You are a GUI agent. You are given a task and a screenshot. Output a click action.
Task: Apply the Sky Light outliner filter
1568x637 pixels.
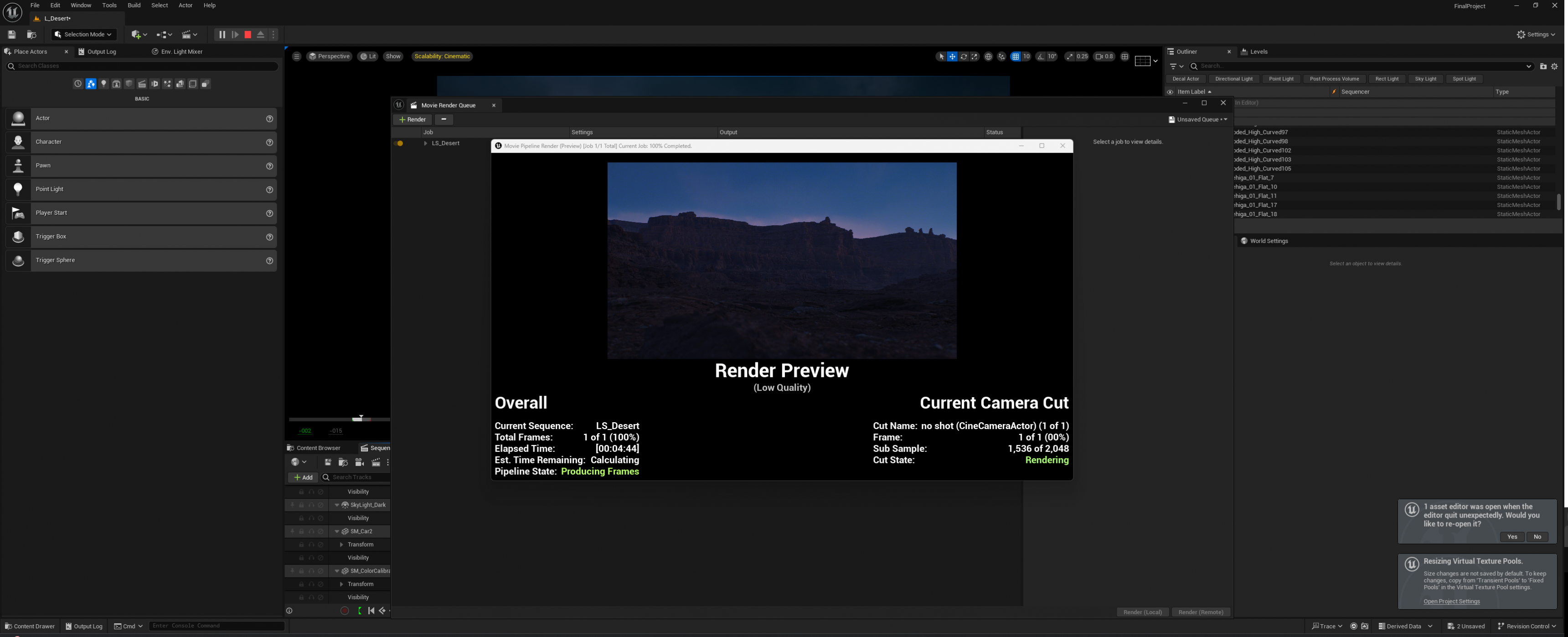(1425, 79)
